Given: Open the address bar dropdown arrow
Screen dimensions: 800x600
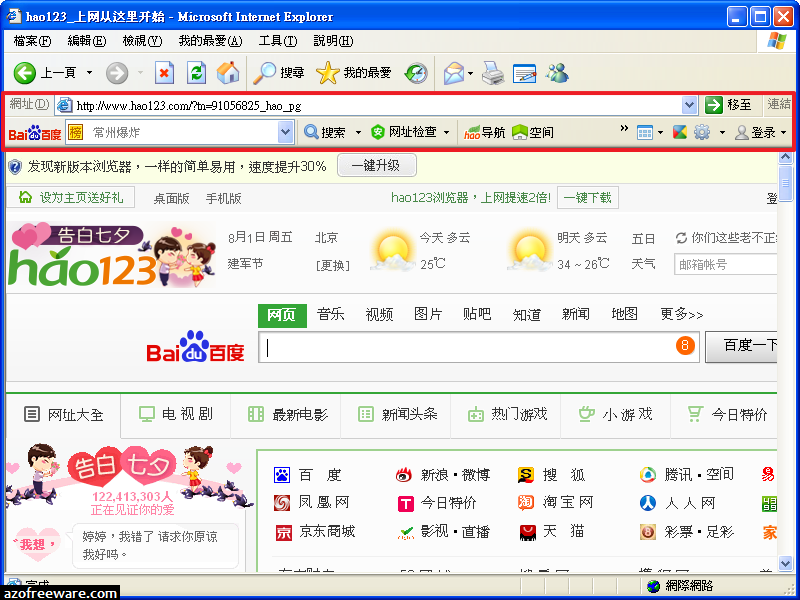Looking at the screenshot, I should [x=689, y=105].
